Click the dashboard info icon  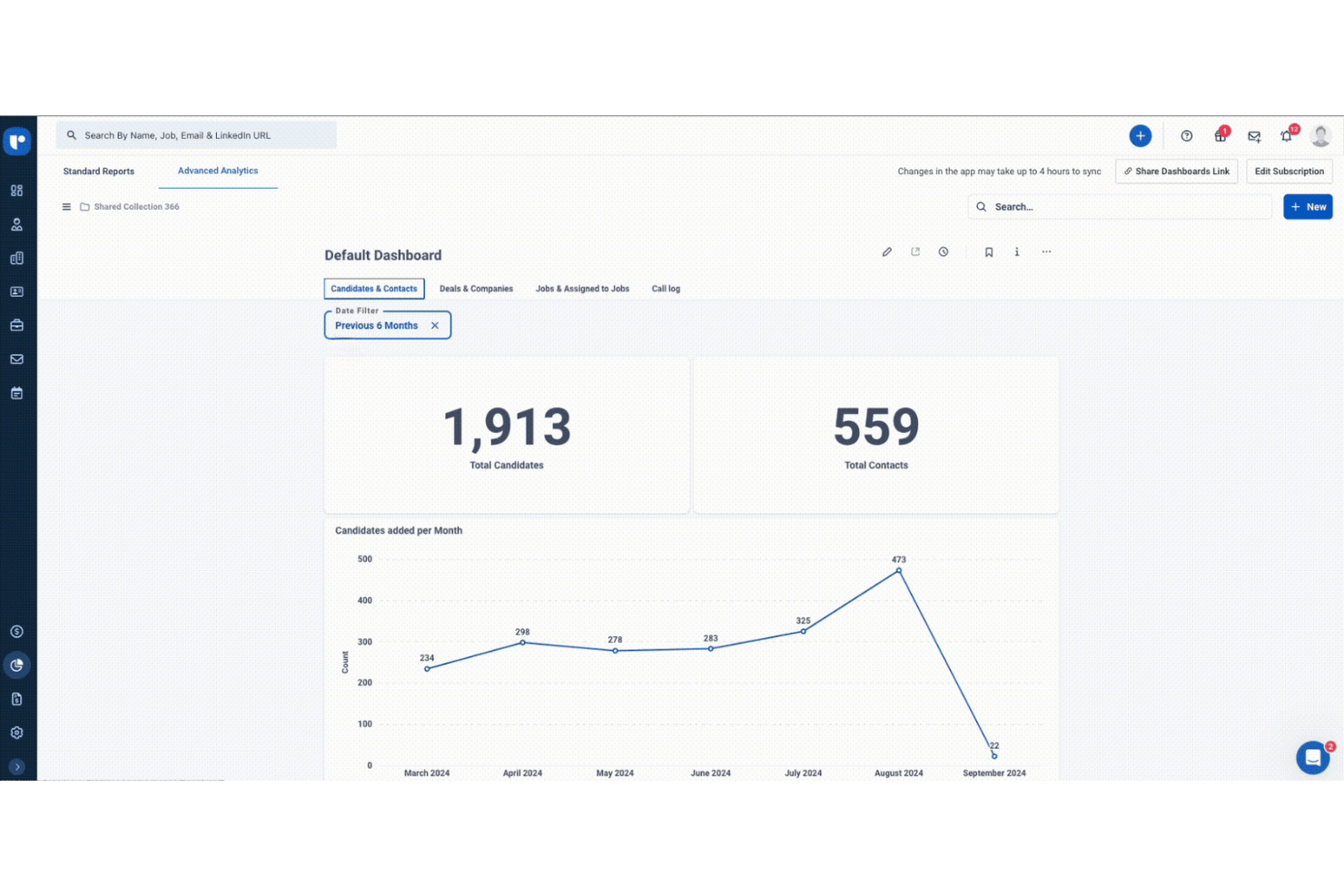coord(1017,252)
